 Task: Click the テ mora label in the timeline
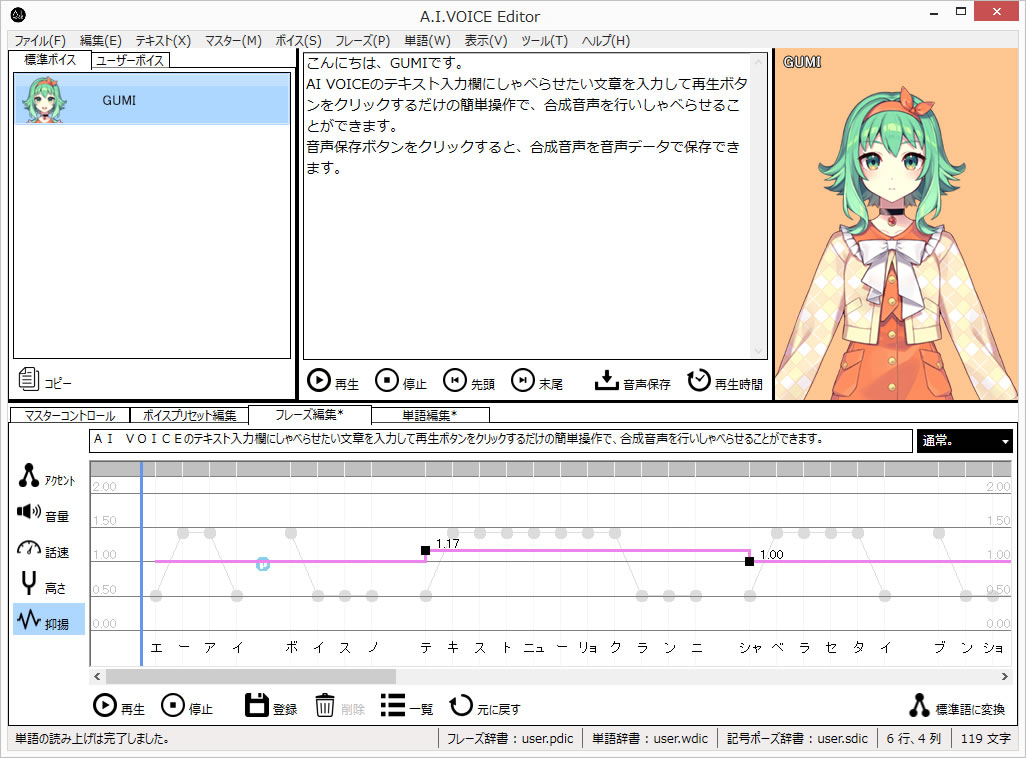pos(426,647)
